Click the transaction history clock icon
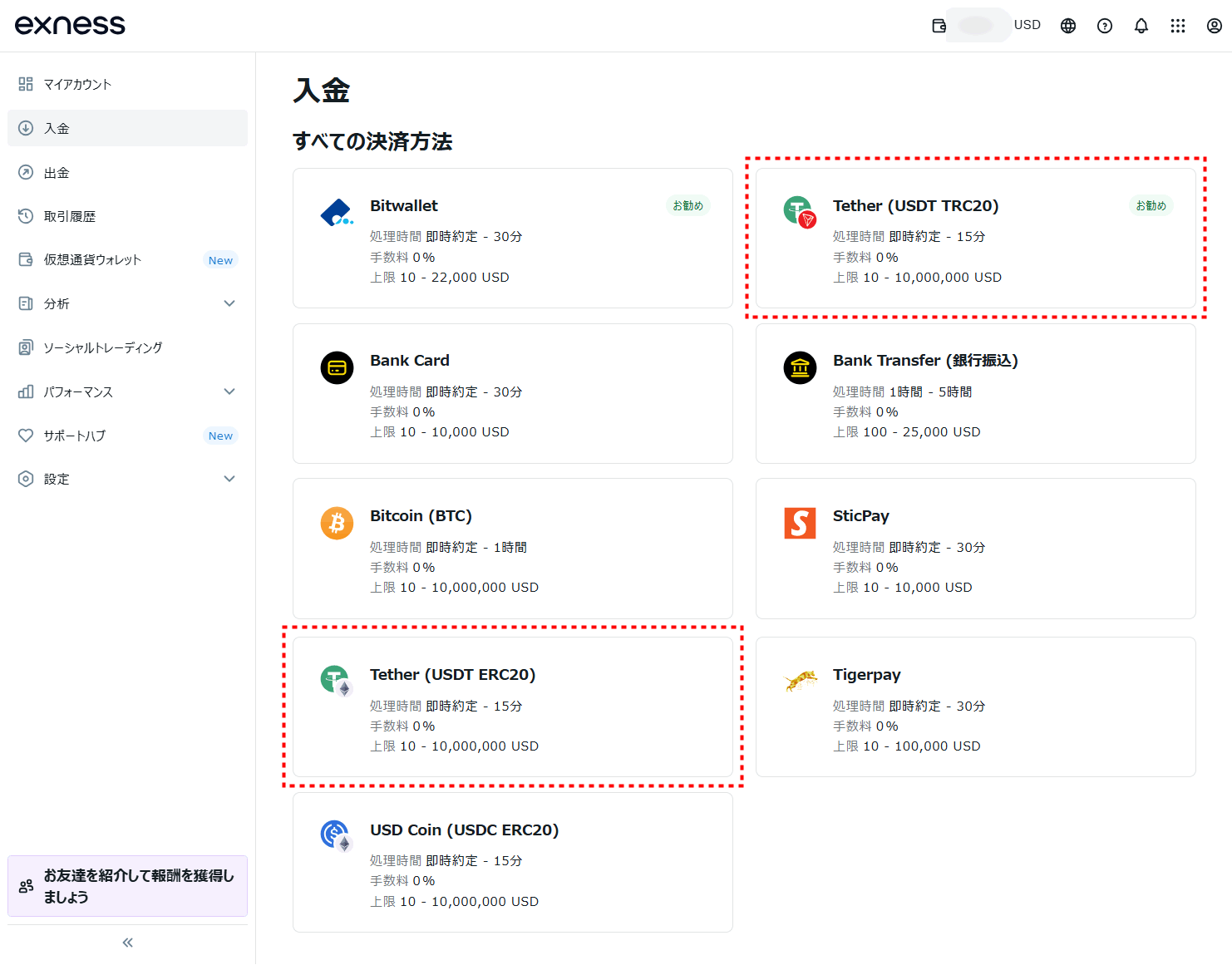 [x=26, y=216]
